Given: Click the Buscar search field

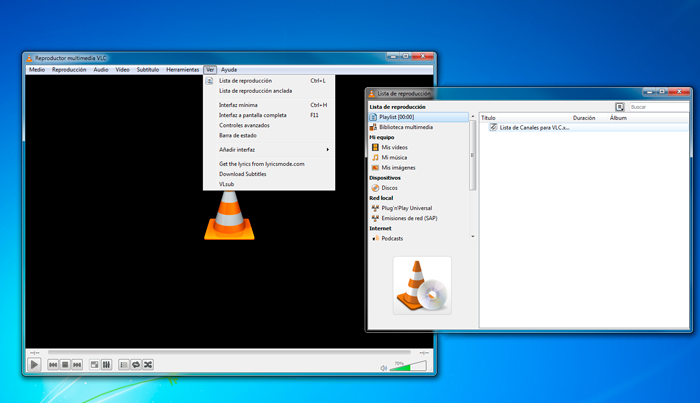Looking at the screenshot, I should pyautogui.click(x=658, y=107).
